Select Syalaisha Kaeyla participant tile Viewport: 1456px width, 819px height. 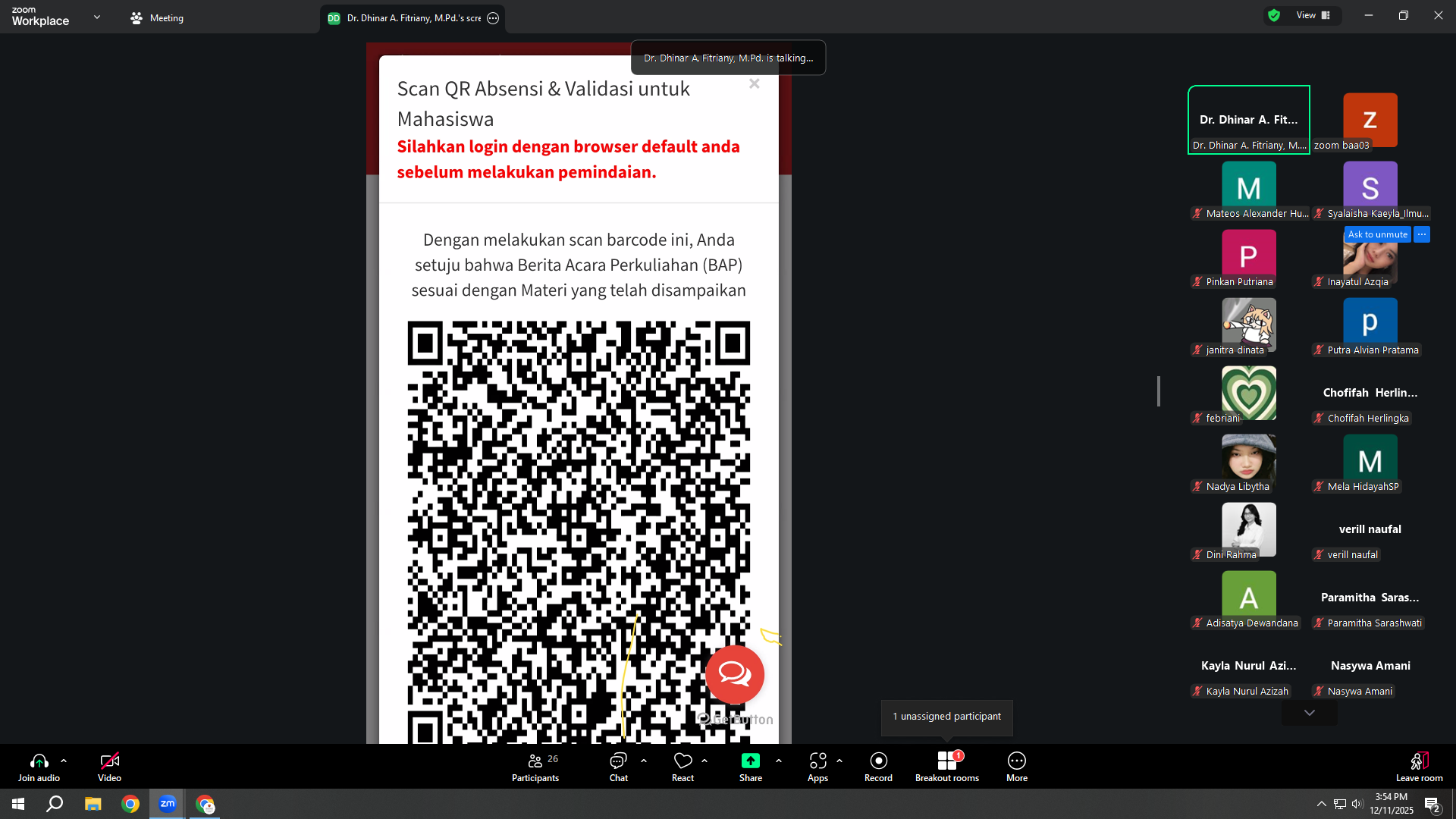pyautogui.click(x=1370, y=188)
